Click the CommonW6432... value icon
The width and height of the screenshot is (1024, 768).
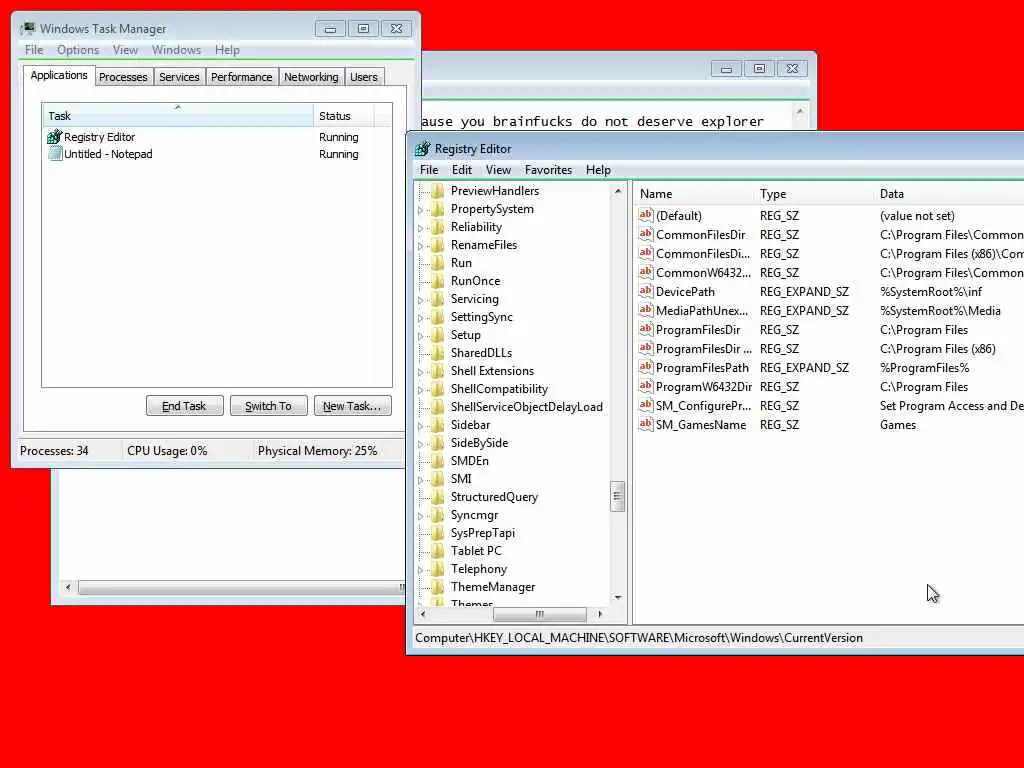pyautogui.click(x=646, y=272)
